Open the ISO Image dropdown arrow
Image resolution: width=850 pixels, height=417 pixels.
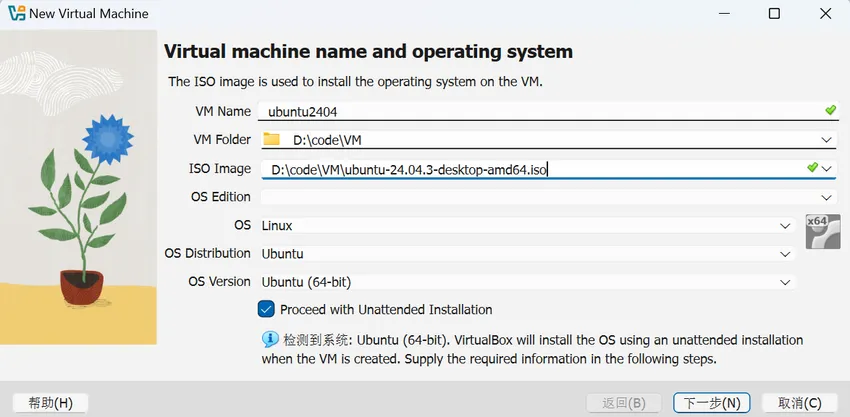827,169
